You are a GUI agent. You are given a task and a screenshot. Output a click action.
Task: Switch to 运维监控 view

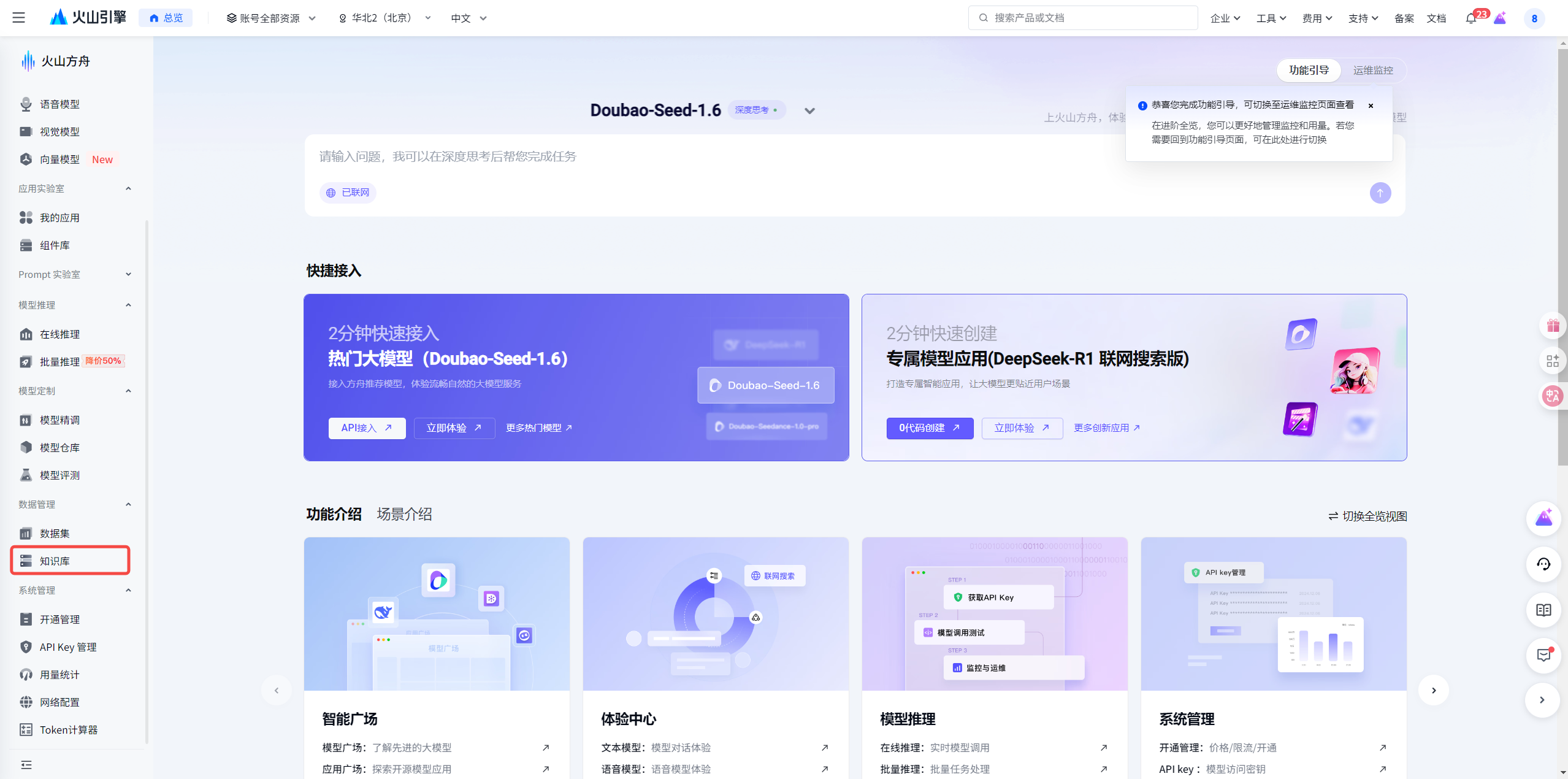1373,71
